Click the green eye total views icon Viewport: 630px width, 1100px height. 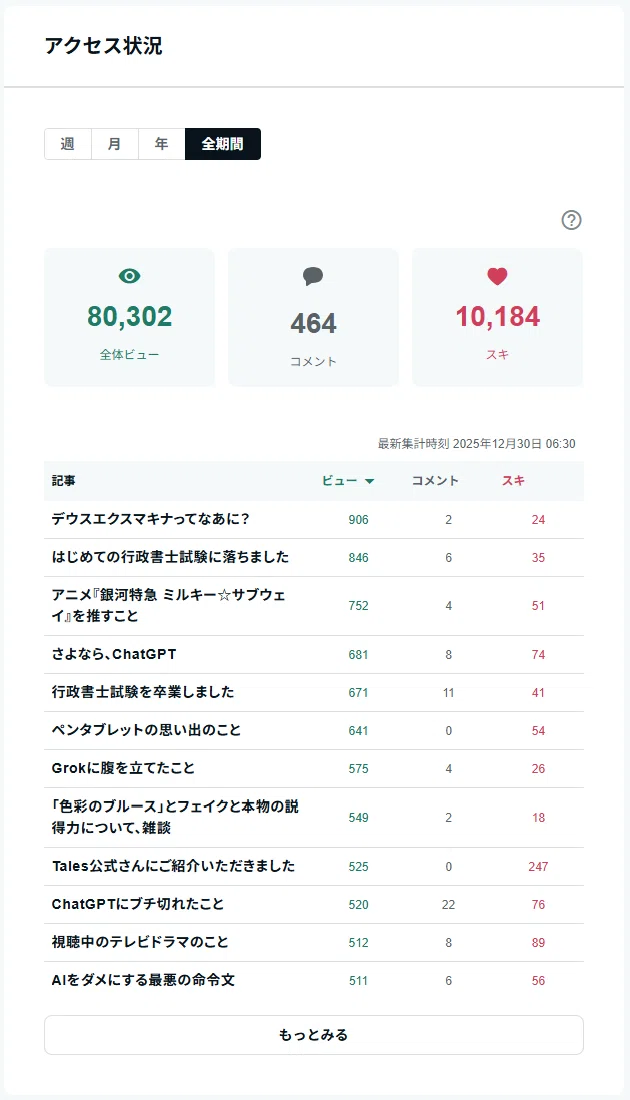tap(130, 276)
